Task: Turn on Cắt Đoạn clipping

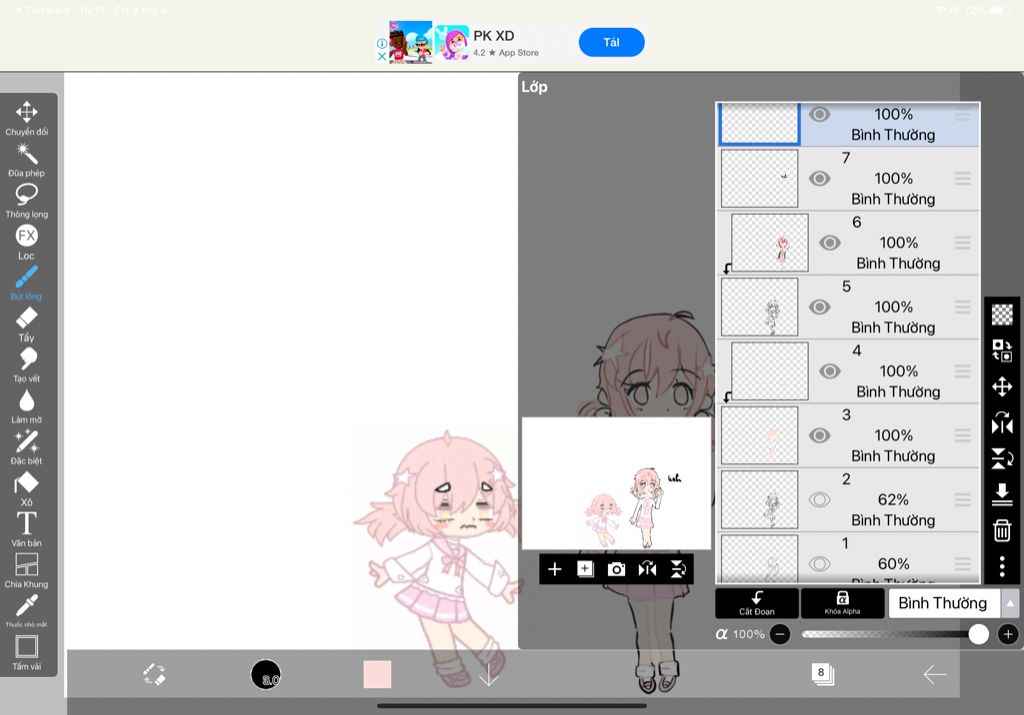Action: [x=755, y=603]
